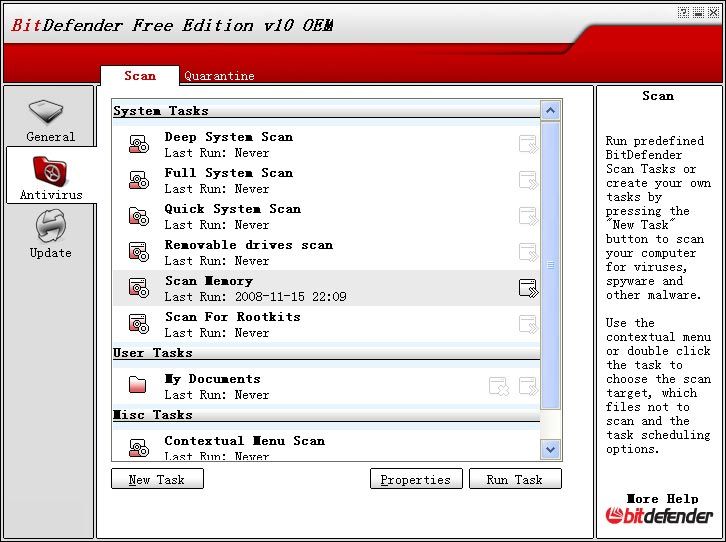Click the Quick System Scan task icon

[x=138, y=216]
